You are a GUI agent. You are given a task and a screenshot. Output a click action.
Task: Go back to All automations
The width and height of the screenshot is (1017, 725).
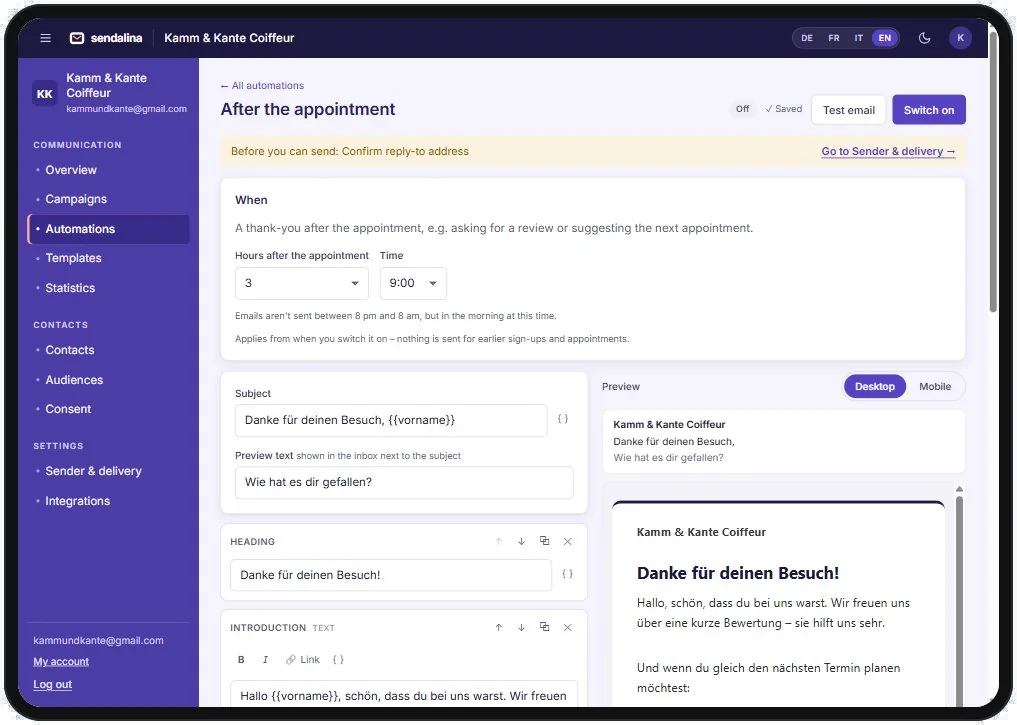tap(262, 86)
